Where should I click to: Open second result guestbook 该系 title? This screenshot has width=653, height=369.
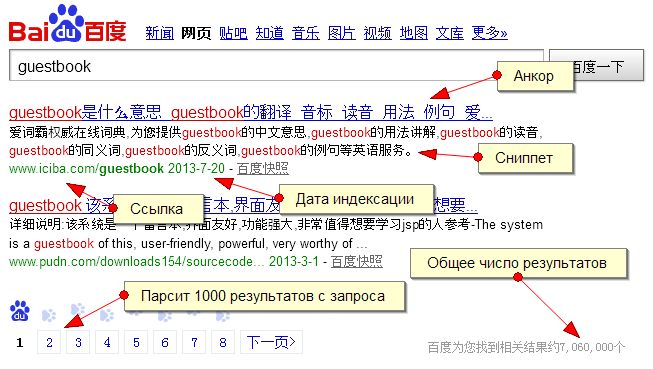243,205
